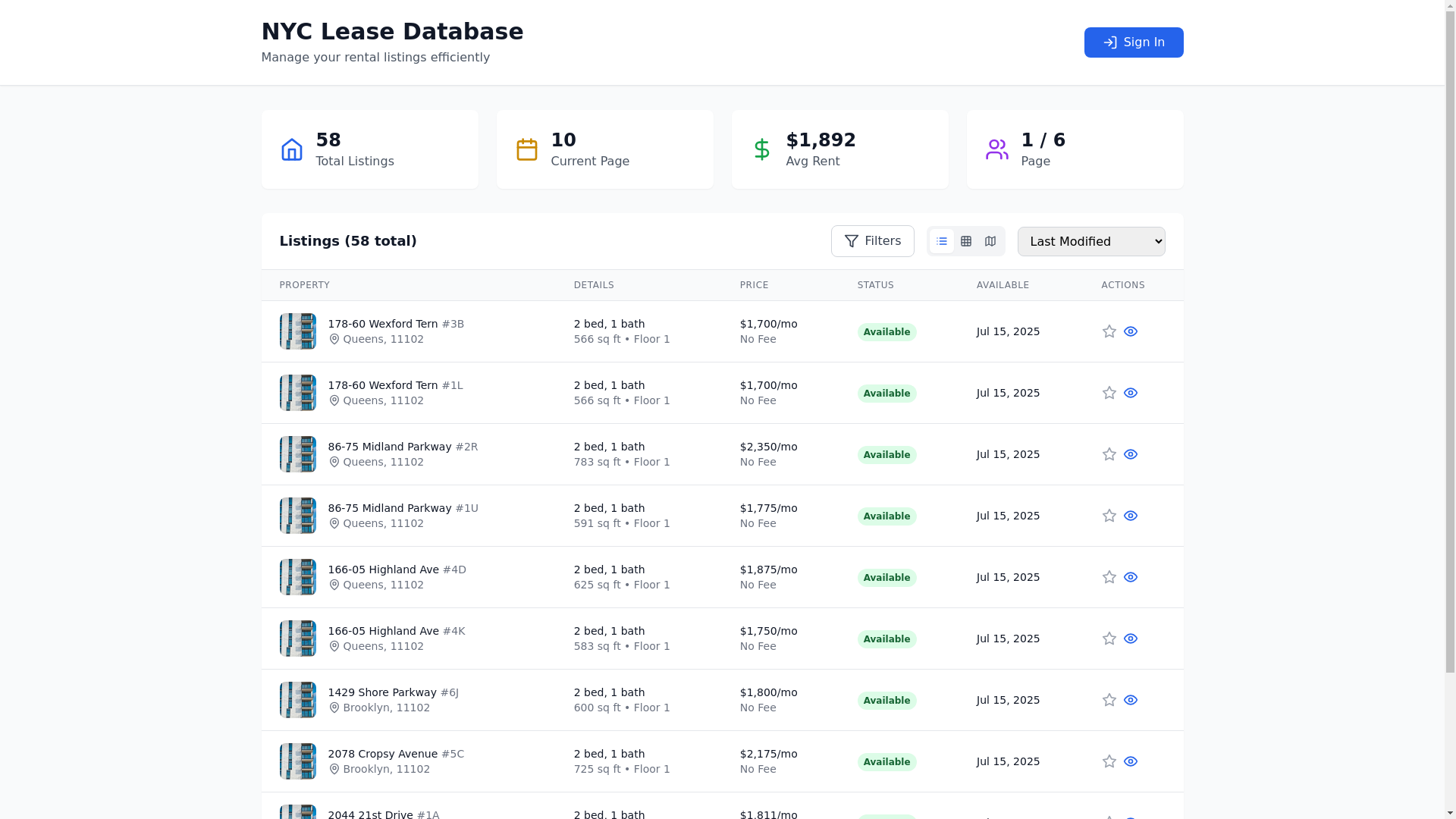Viewport: 1456px width, 819px height.
Task: Click thumbnail of 178-60 Wexford Tern #1L
Action: pos(298,393)
